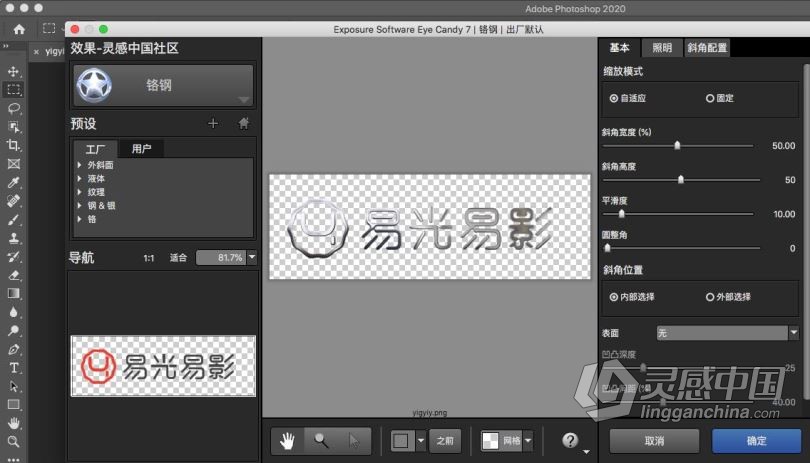The height and width of the screenshot is (463, 810).
Task: Select the Zoom tool in Photoshop toolbar
Action: pyautogui.click(x=13, y=442)
